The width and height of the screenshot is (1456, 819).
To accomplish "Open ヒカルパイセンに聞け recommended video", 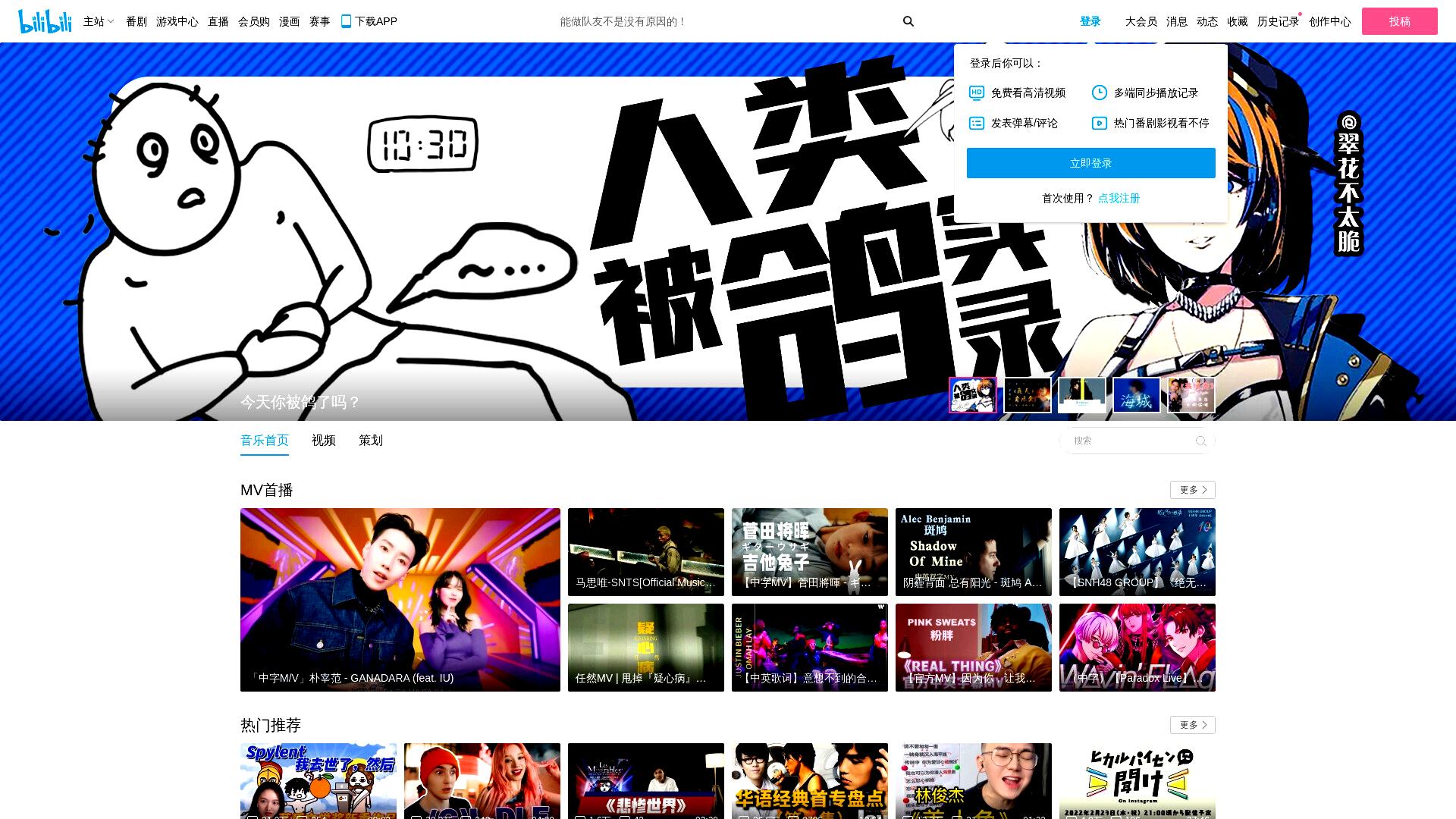I will coord(1137,781).
